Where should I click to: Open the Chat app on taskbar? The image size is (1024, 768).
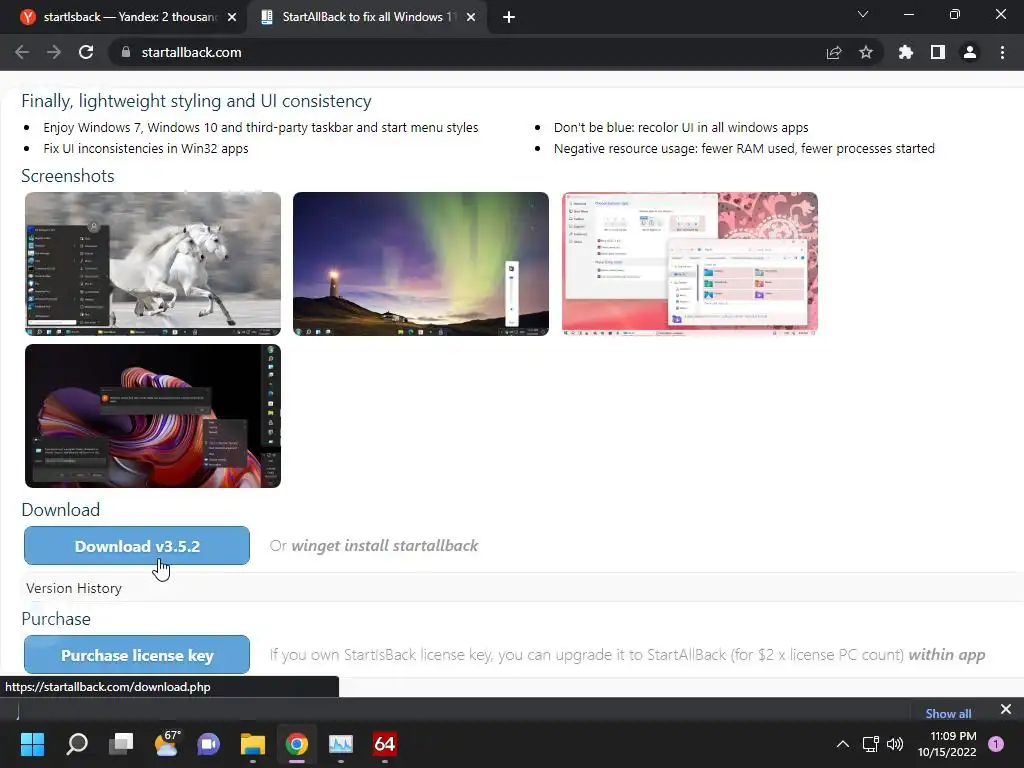[209, 744]
